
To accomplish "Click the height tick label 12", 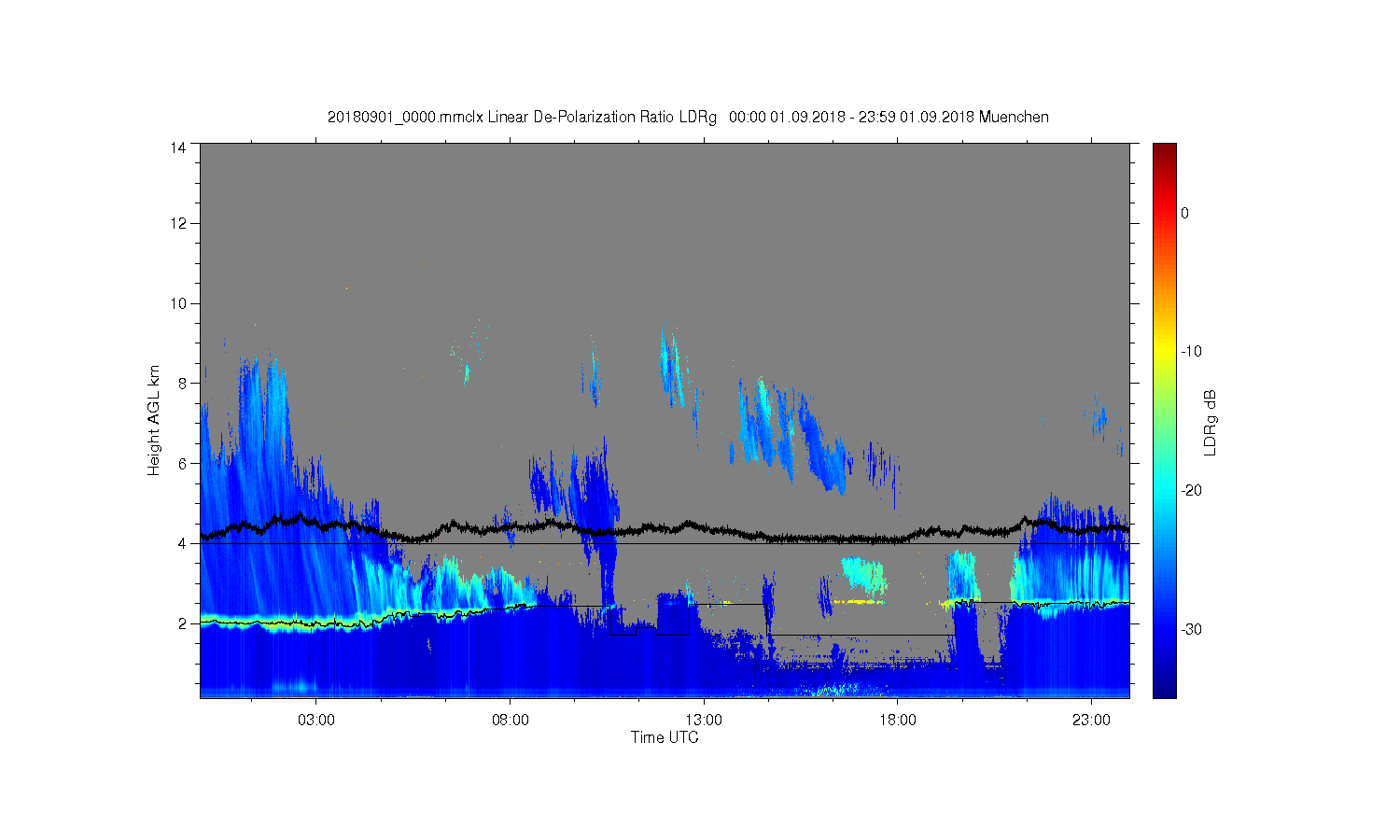I will [178, 223].
